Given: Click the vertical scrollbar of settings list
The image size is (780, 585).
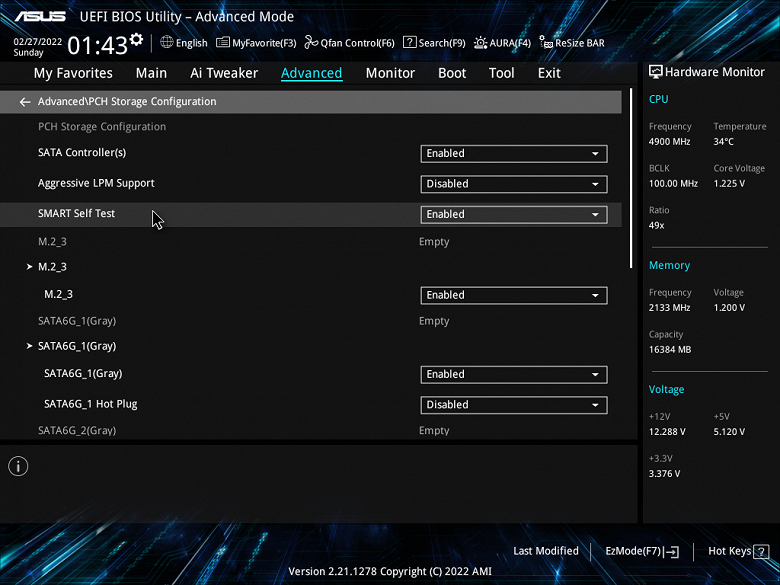Looking at the screenshot, I should tap(631, 178).
